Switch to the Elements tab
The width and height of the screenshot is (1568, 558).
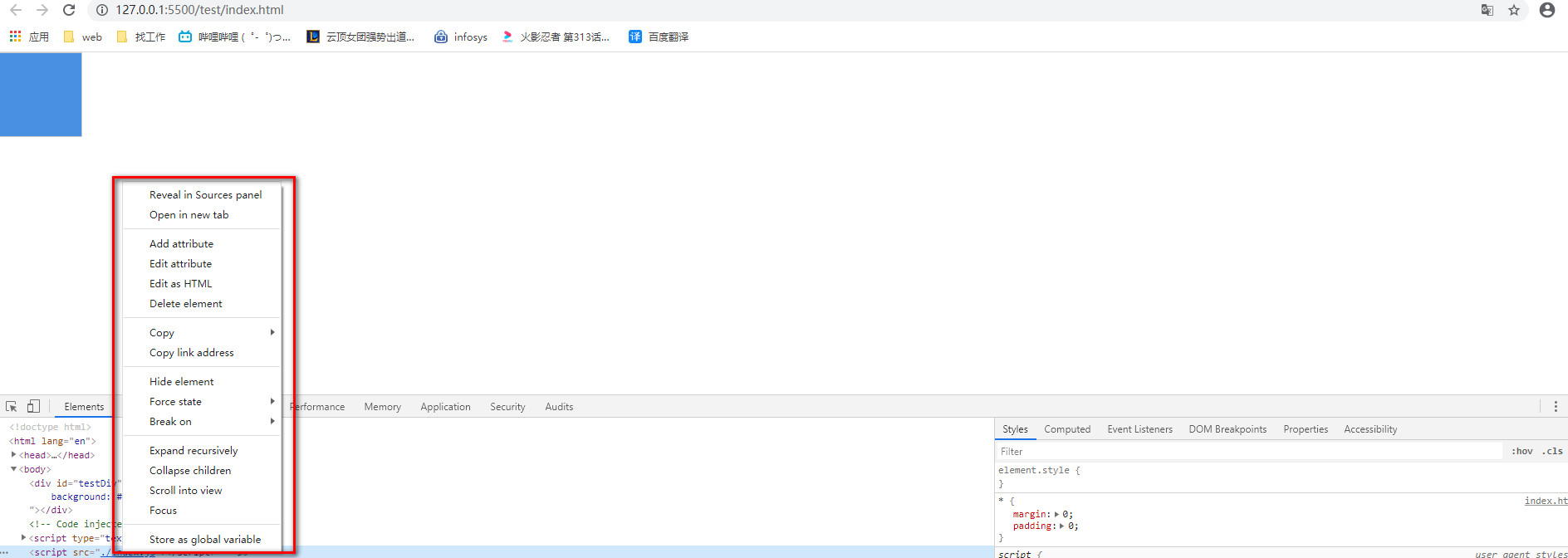tap(84, 407)
